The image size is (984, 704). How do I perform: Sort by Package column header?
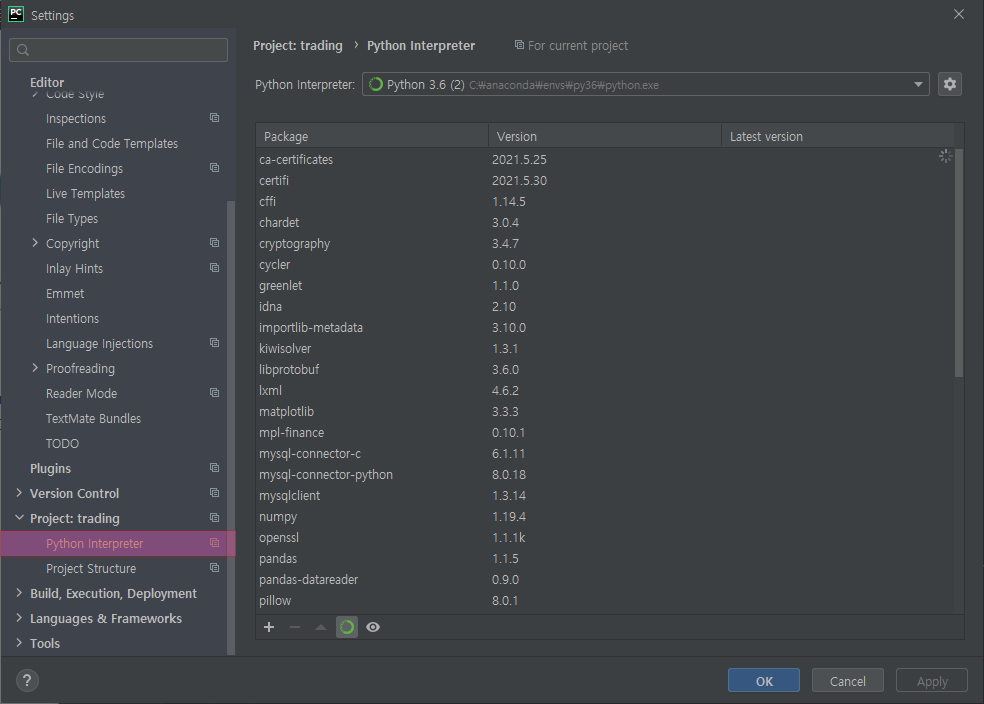point(372,136)
